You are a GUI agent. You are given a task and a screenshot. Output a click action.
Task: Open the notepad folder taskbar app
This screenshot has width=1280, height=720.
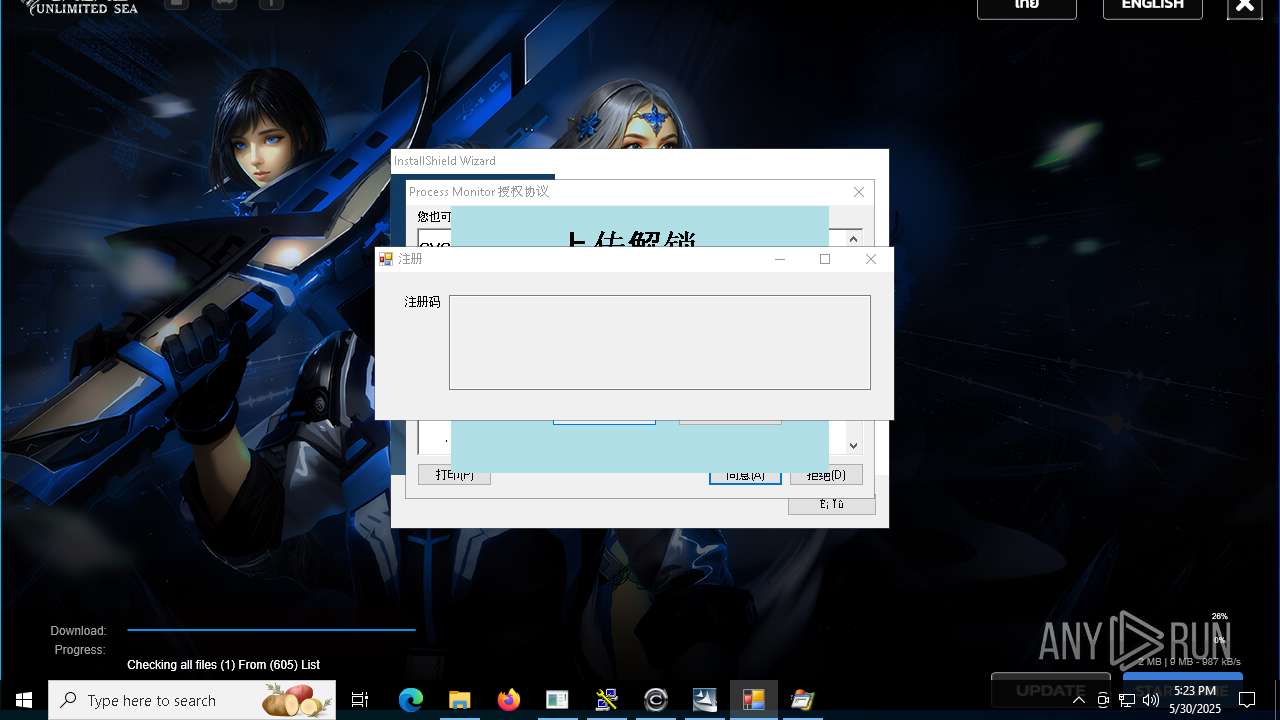click(x=803, y=700)
